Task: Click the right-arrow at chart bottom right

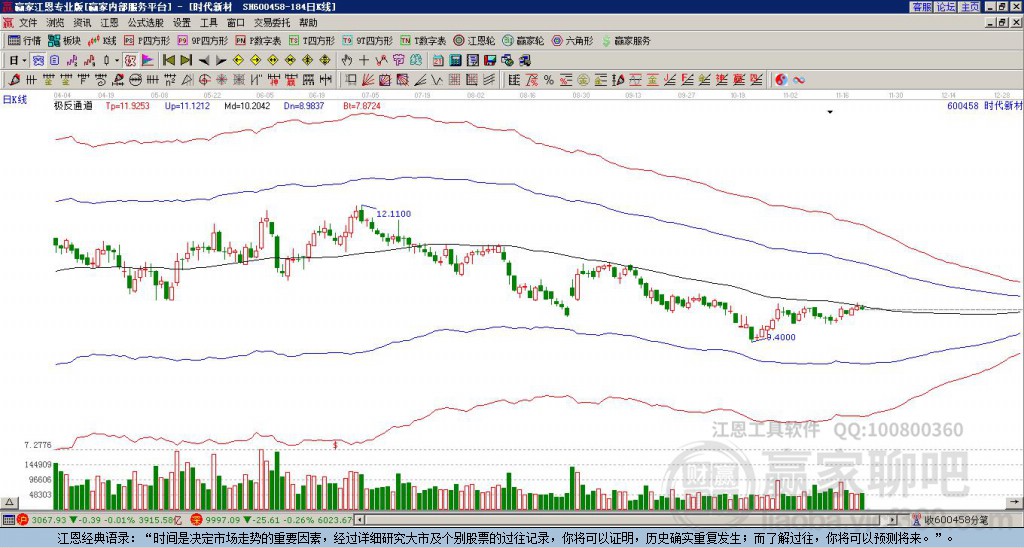Action: click(x=1015, y=502)
